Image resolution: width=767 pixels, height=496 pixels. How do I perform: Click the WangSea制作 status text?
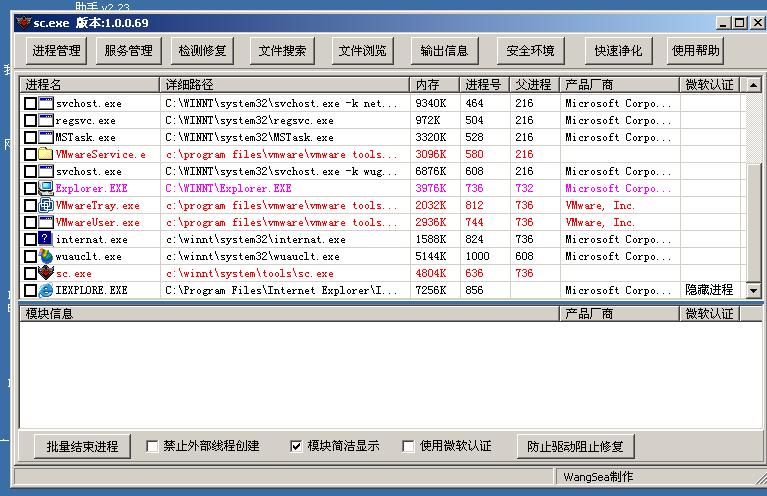[x=598, y=477]
